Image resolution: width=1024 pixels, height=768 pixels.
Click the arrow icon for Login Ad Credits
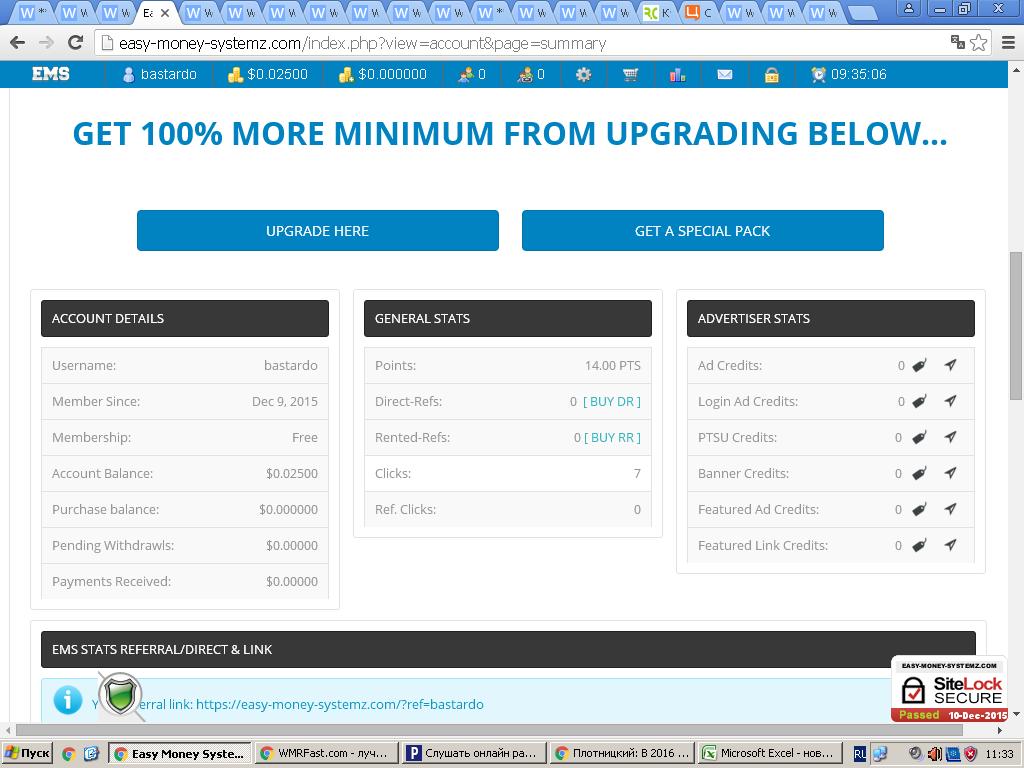(x=950, y=401)
